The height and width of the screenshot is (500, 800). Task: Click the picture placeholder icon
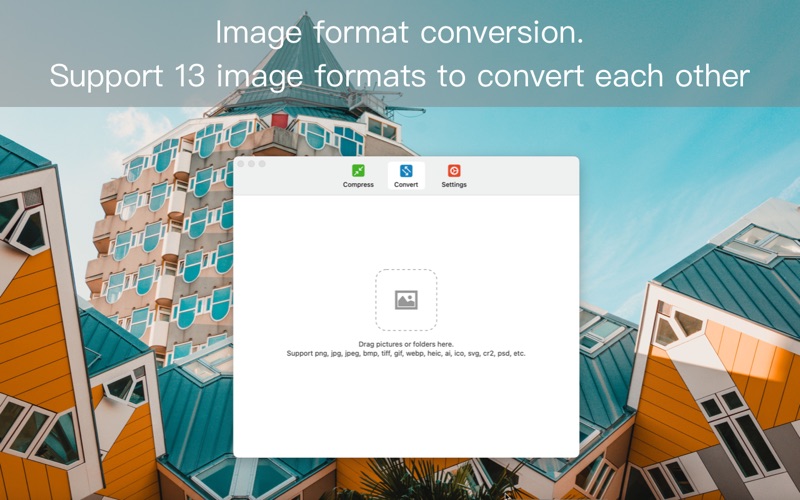(406, 300)
